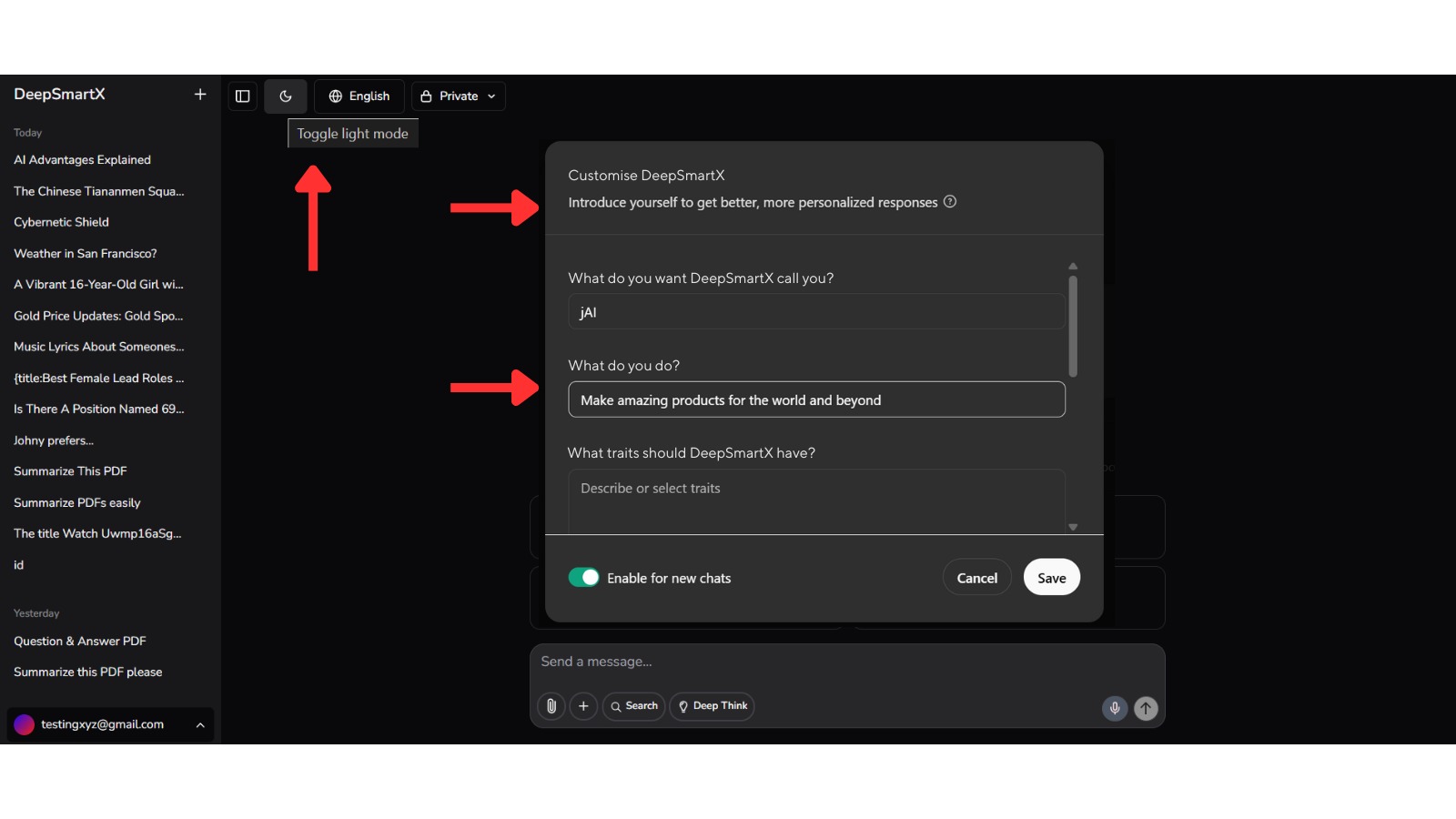Click the microphone voice input icon
1456x819 pixels.
coord(1115,708)
